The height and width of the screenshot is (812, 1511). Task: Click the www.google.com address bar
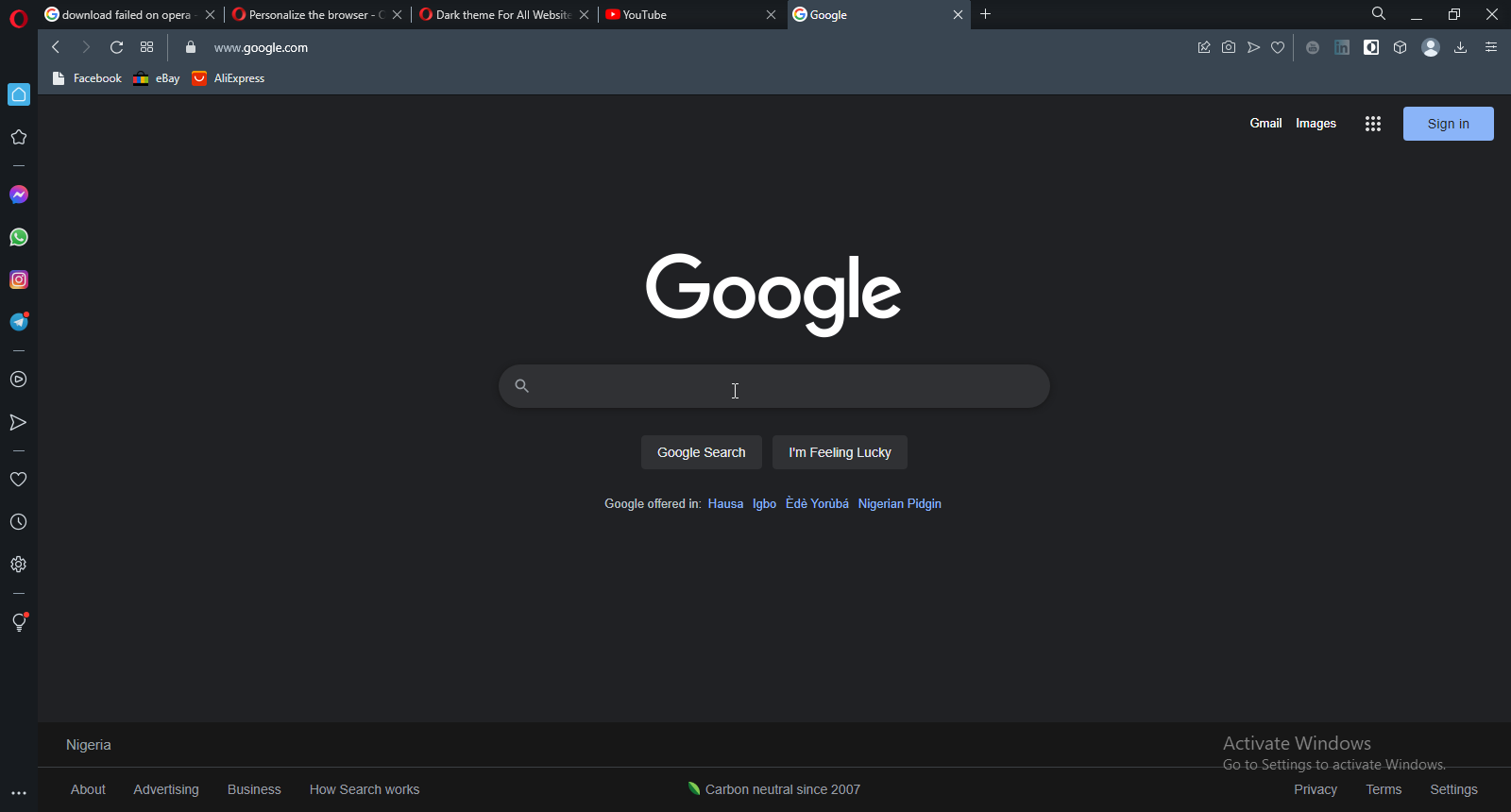pyautogui.click(x=261, y=47)
